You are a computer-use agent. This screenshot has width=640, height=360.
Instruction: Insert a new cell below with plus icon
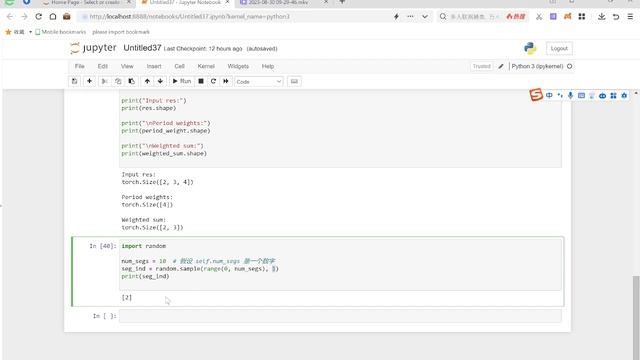pos(89,81)
